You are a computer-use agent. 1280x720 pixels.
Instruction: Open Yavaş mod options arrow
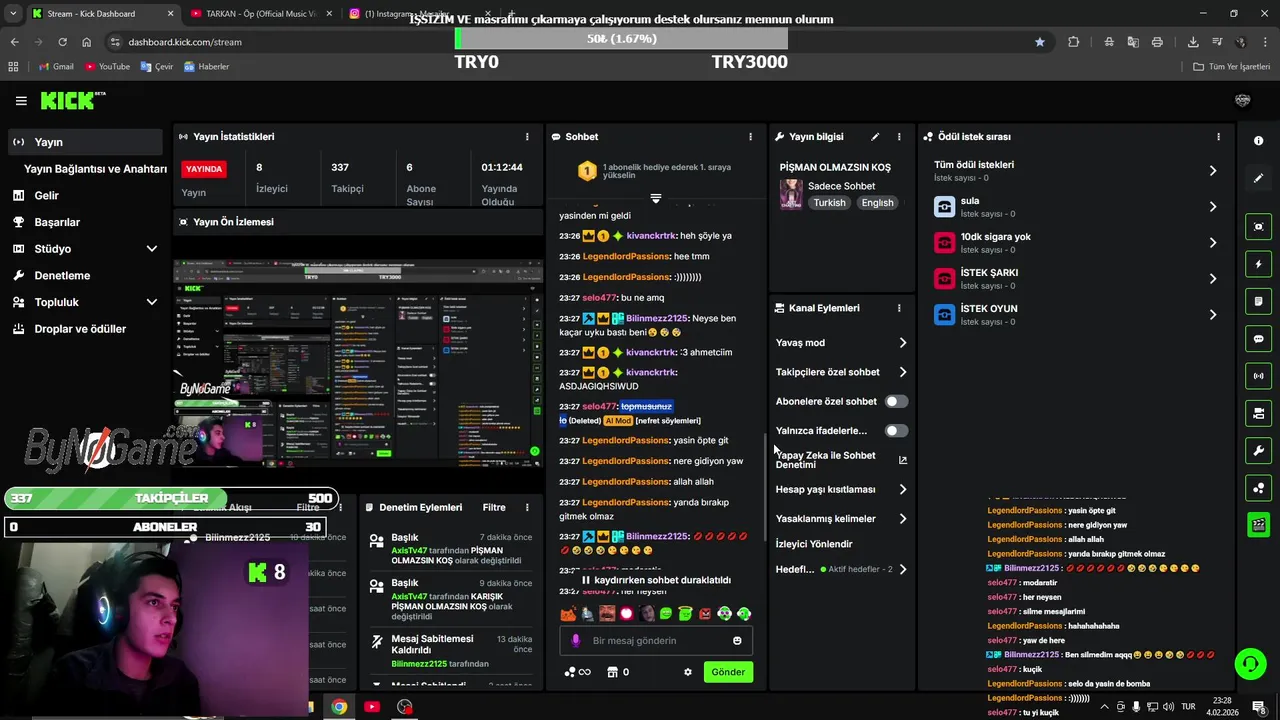click(x=902, y=343)
